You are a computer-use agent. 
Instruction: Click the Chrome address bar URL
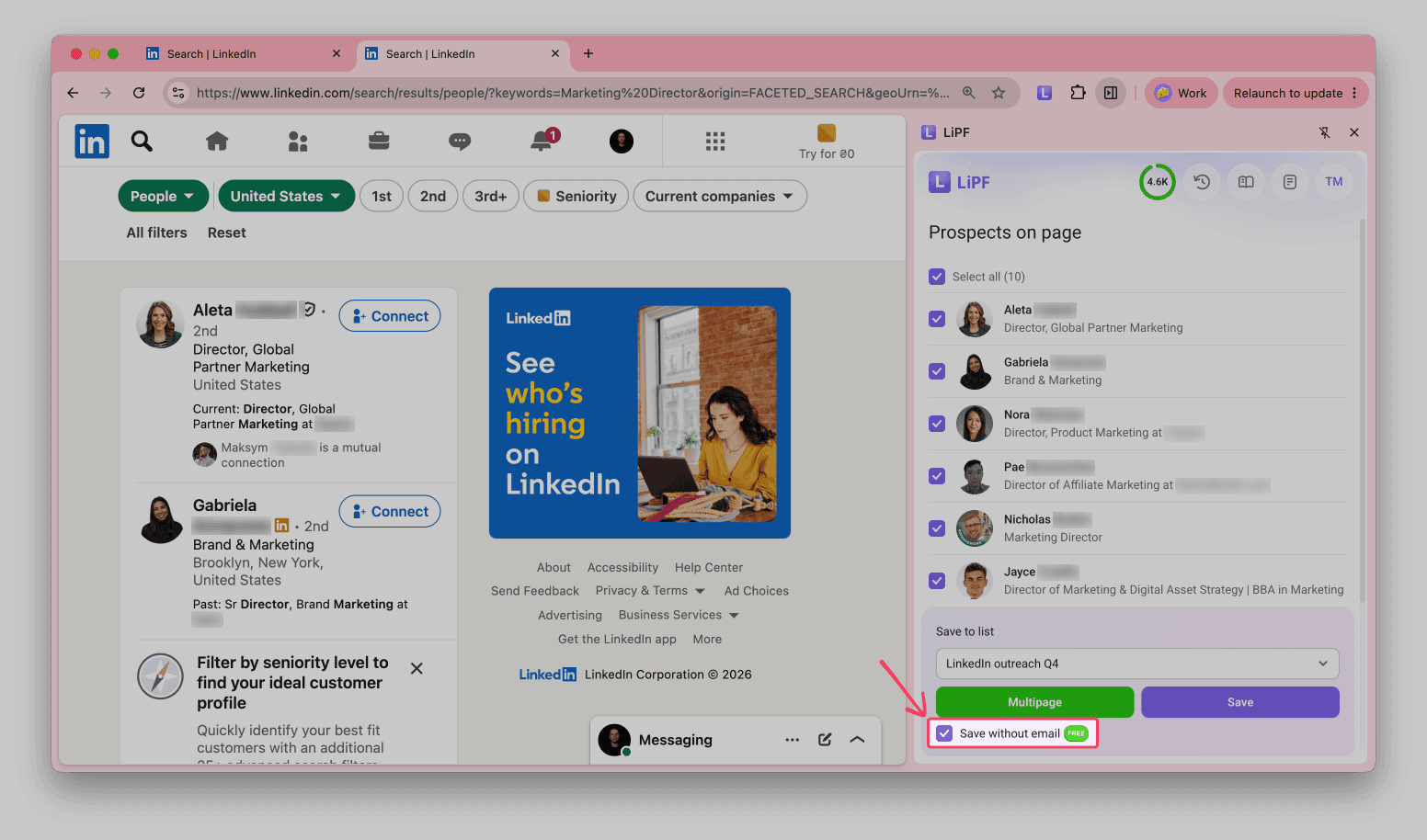[573, 93]
